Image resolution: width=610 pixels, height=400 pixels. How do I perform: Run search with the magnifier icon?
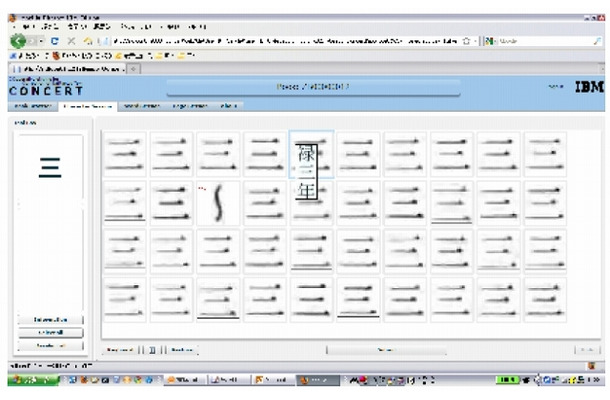coord(597,41)
